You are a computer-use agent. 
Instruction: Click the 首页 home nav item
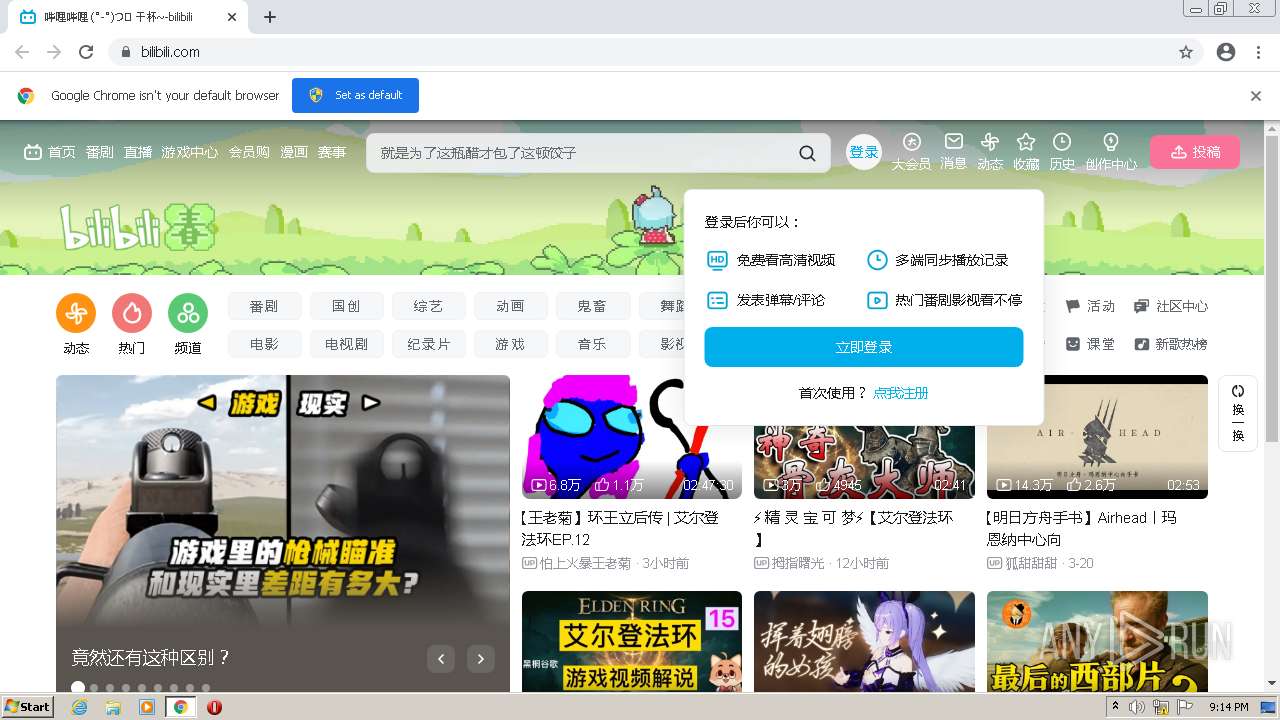[50, 152]
